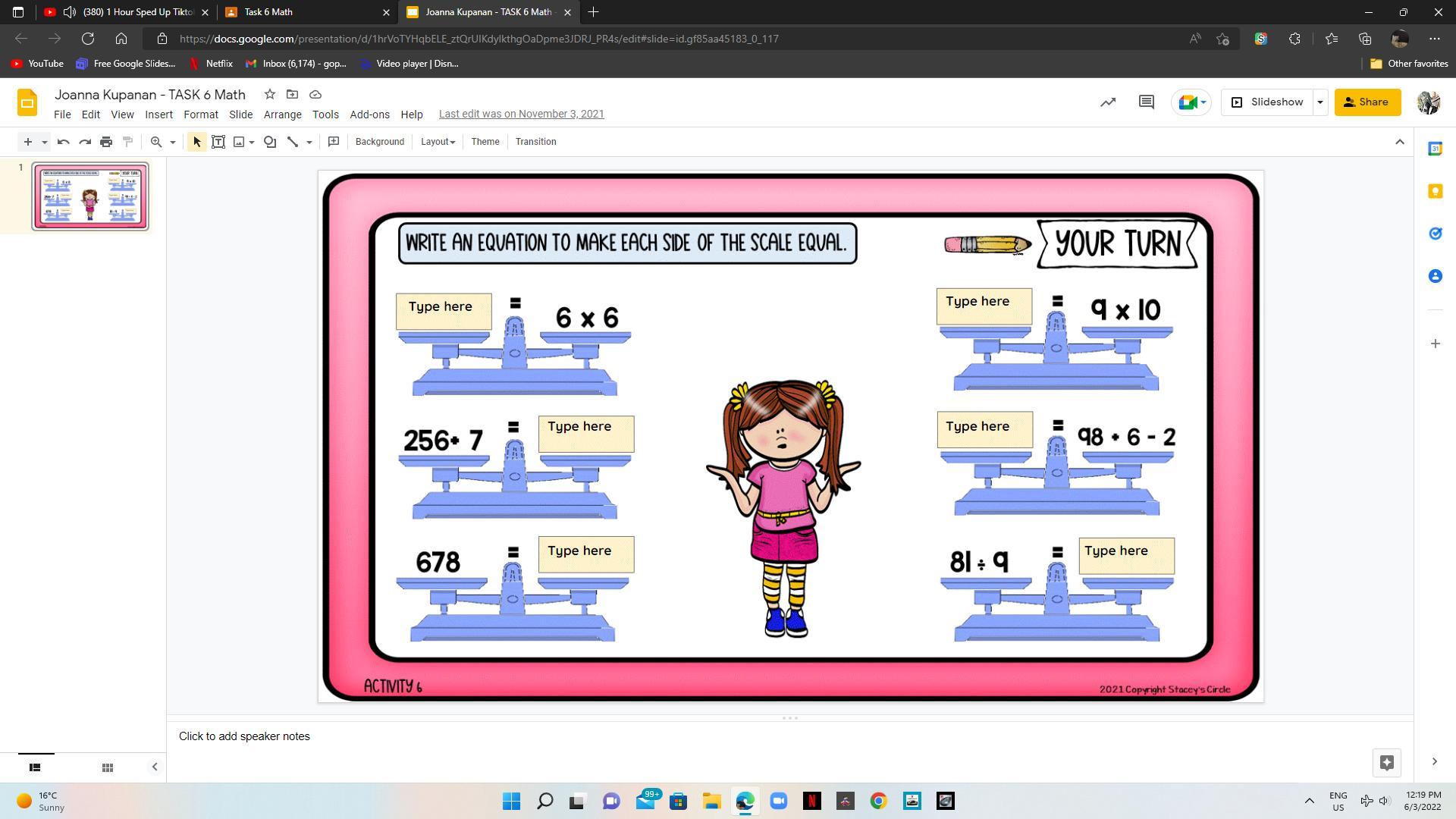Open the new slide layout dropdown arrow
Viewport: 1456px width, 819px height.
(x=45, y=142)
